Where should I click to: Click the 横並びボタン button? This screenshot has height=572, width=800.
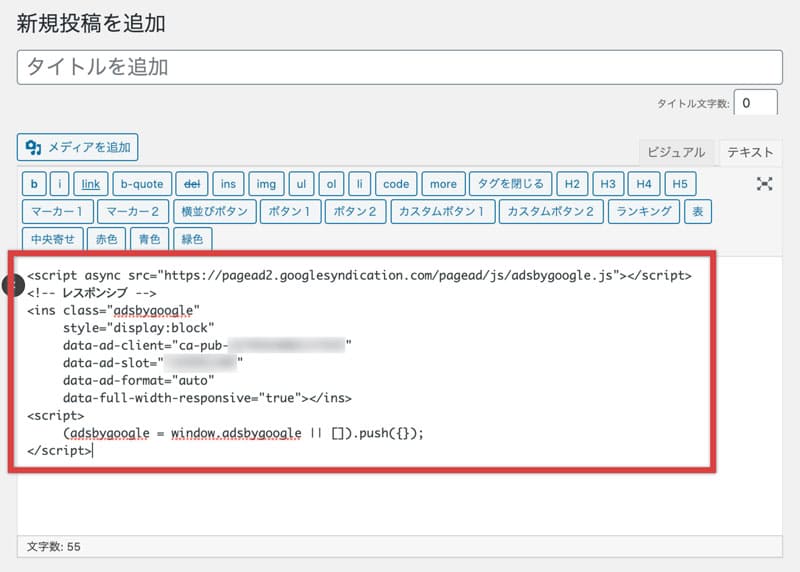[x=215, y=211]
